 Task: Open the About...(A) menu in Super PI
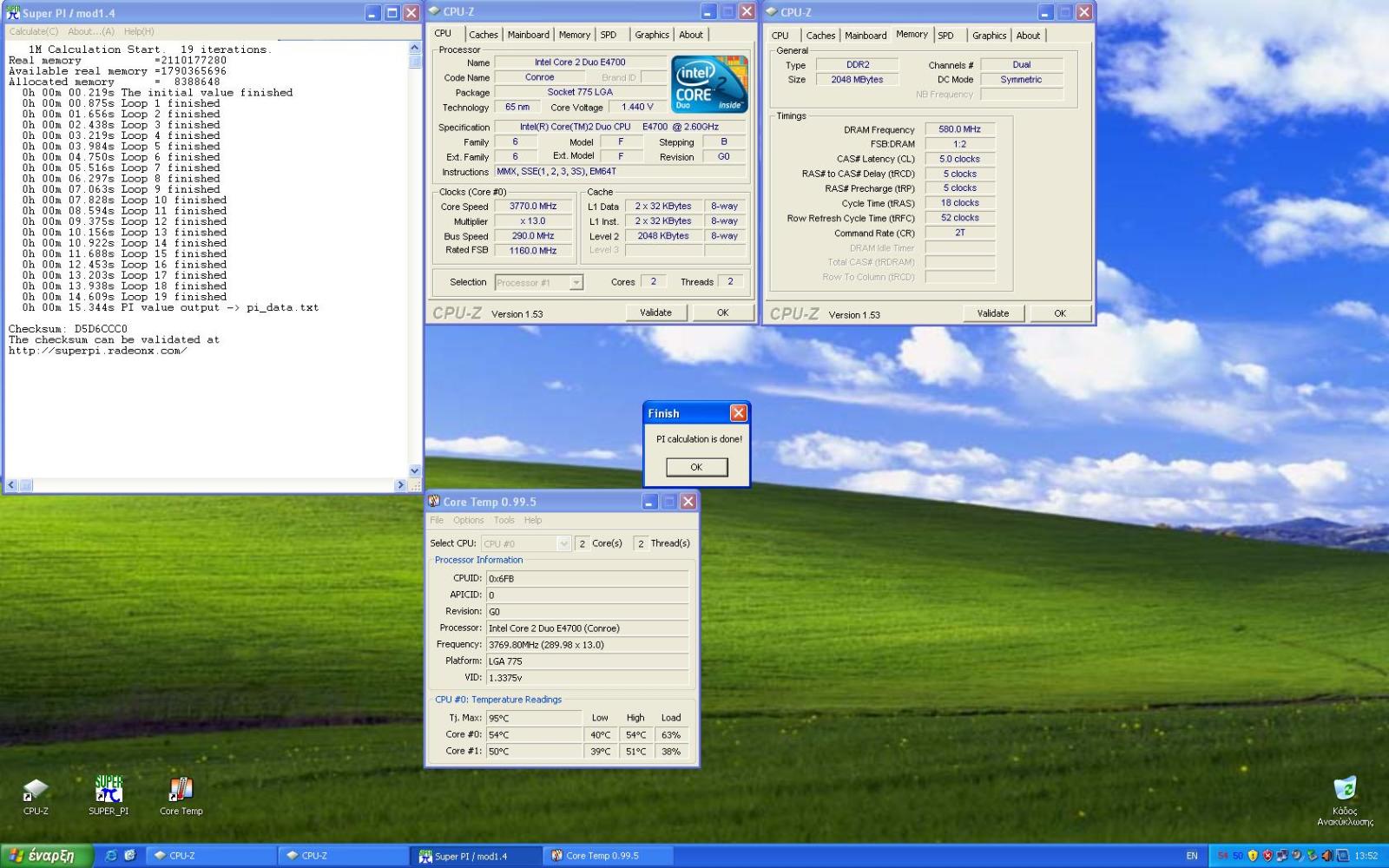click(x=91, y=31)
